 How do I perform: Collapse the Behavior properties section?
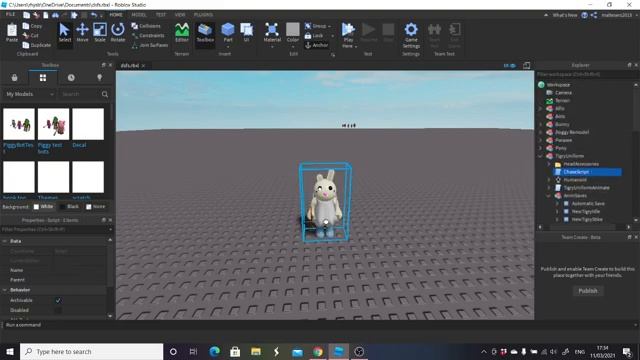(5, 290)
